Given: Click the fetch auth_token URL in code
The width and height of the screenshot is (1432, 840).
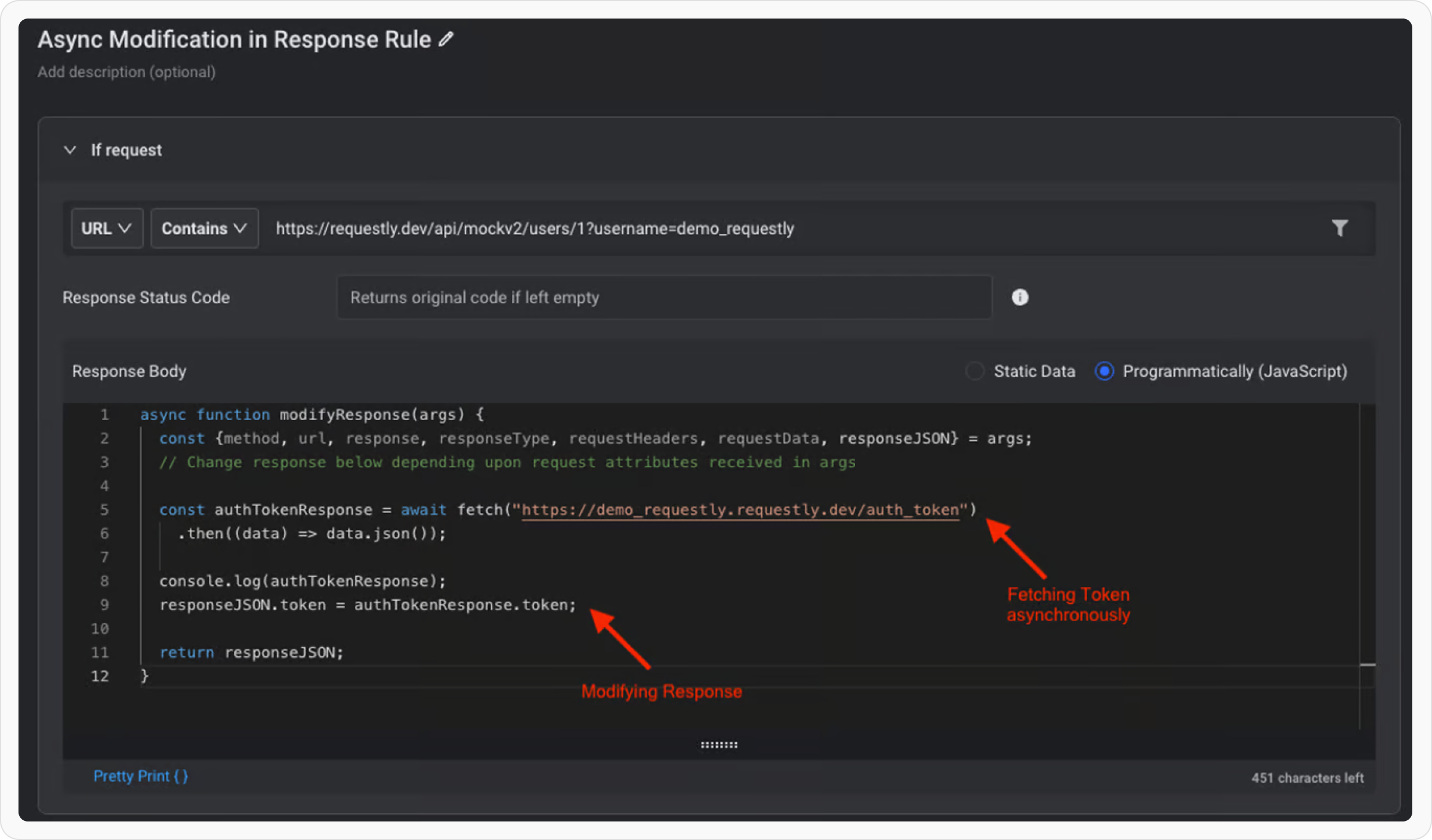Looking at the screenshot, I should 740,510.
